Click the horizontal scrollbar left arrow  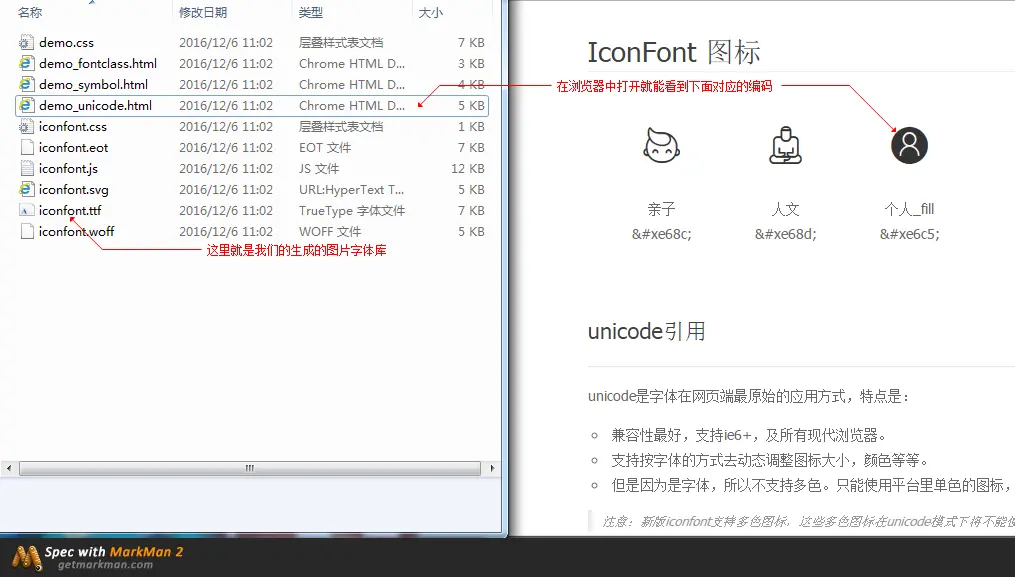click(x=9, y=468)
